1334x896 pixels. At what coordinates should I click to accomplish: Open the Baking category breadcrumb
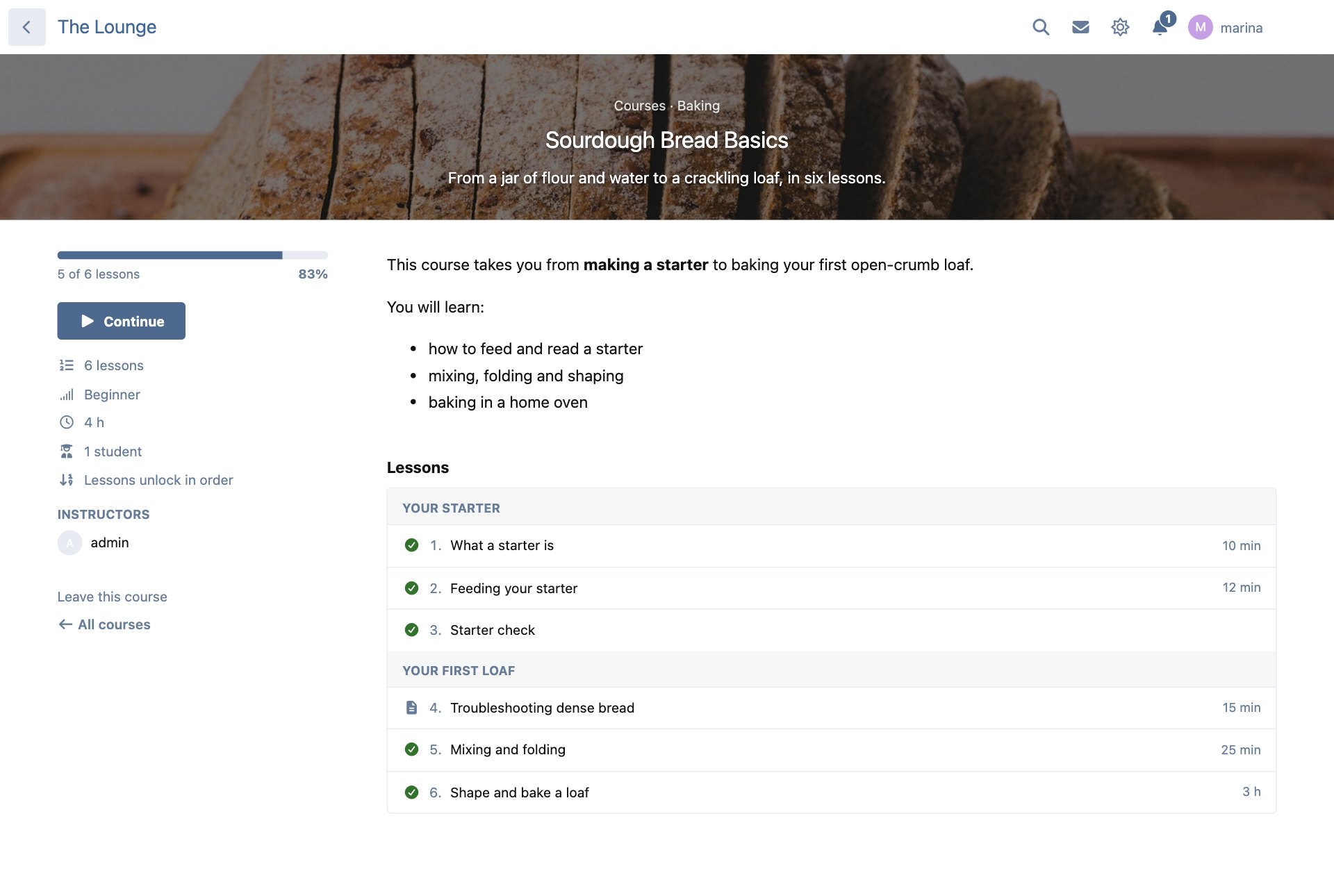click(x=698, y=106)
